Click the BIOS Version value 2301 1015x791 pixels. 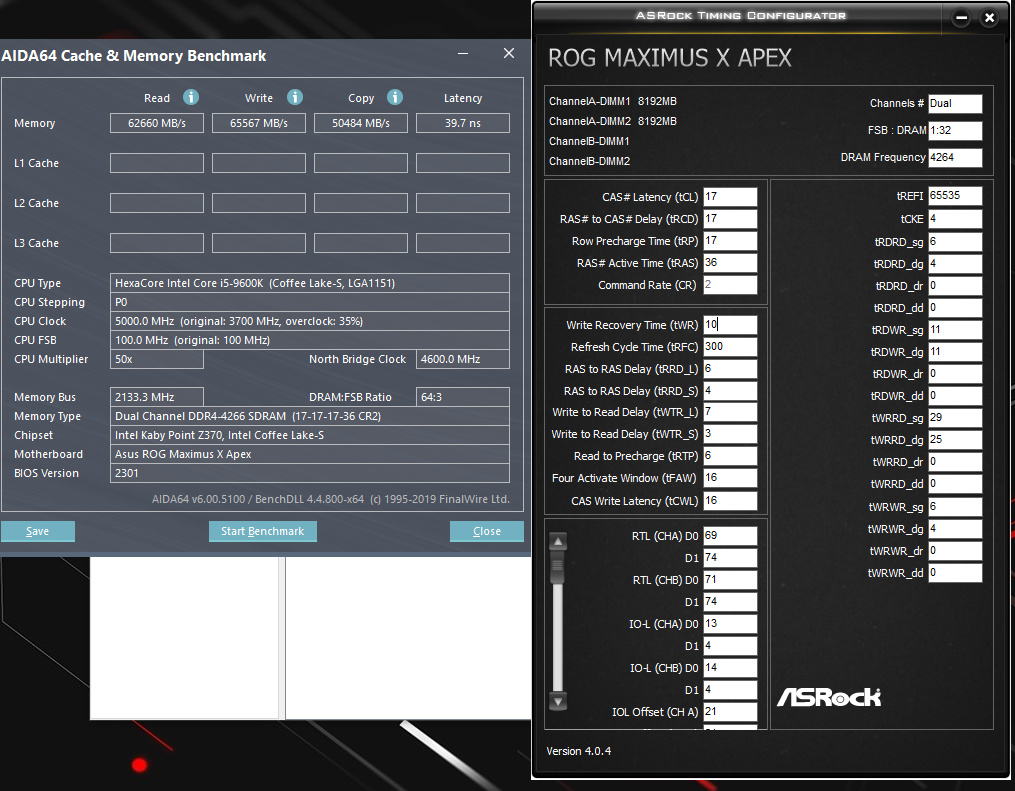309,473
